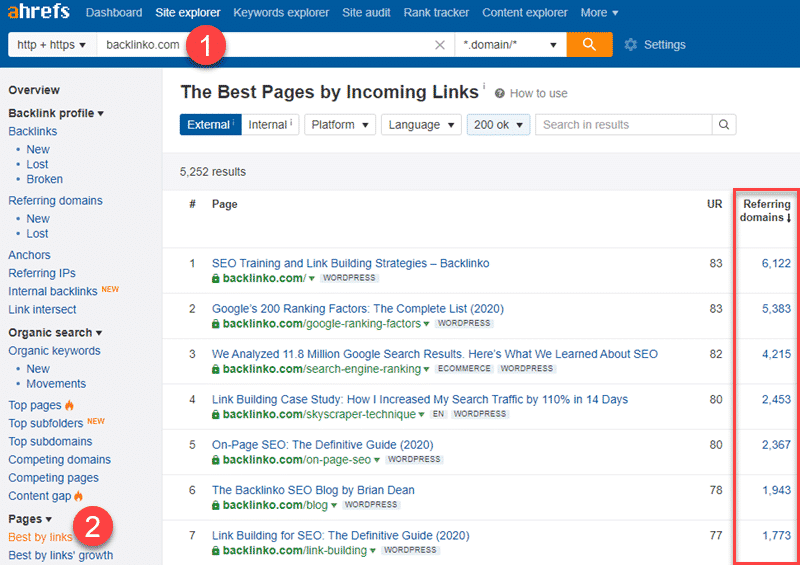Go to Site audit menu item
The image size is (800, 565).
click(x=366, y=13)
